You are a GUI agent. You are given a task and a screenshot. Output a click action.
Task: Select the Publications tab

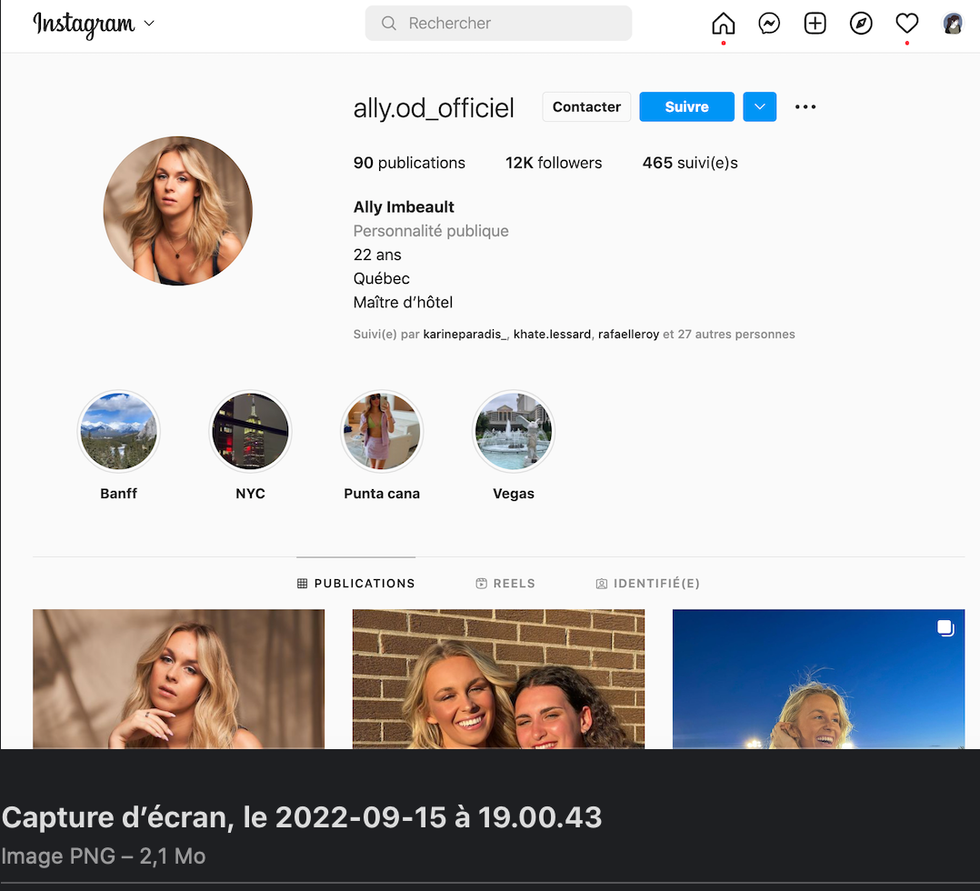pos(356,583)
